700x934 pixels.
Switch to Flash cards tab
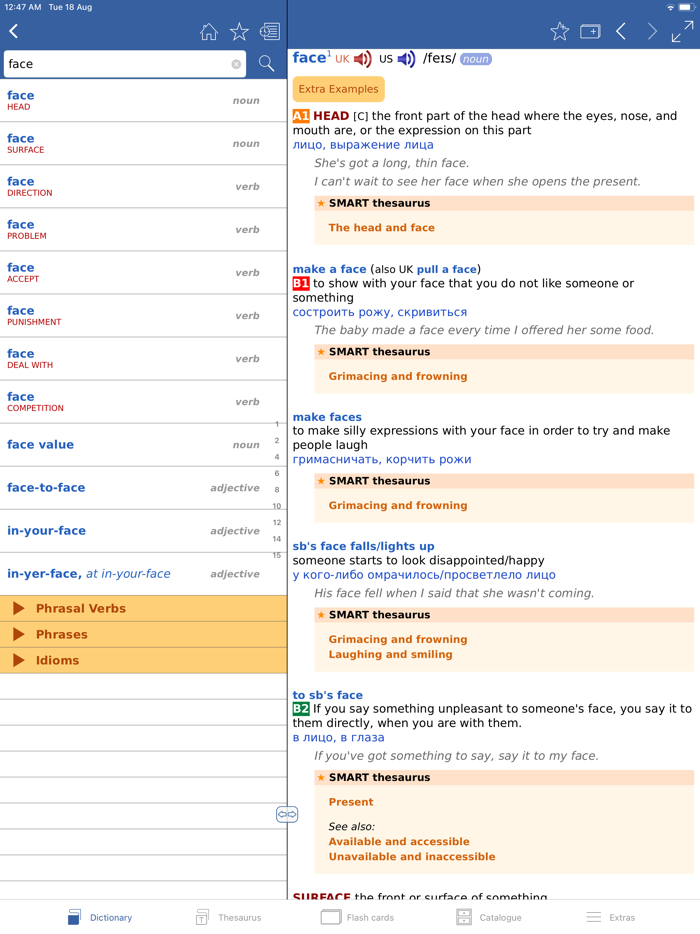(357, 917)
